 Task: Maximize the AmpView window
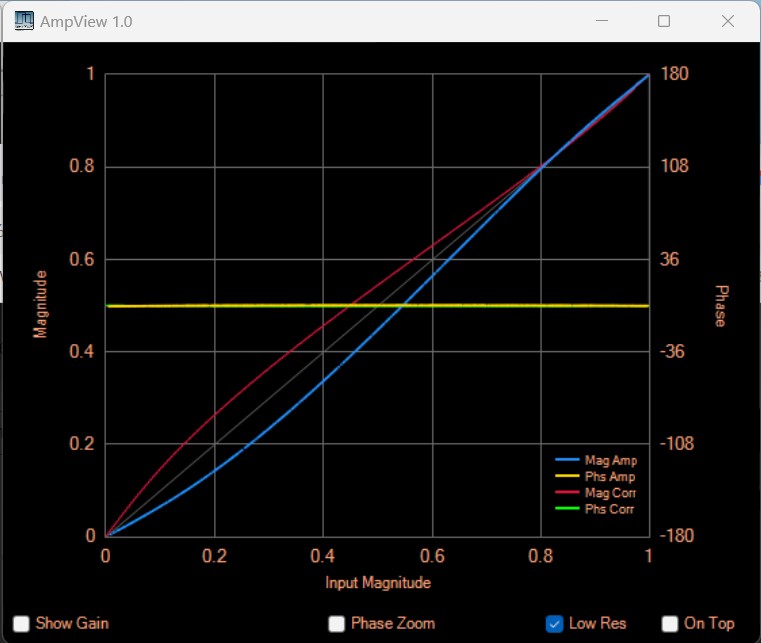coord(664,21)
